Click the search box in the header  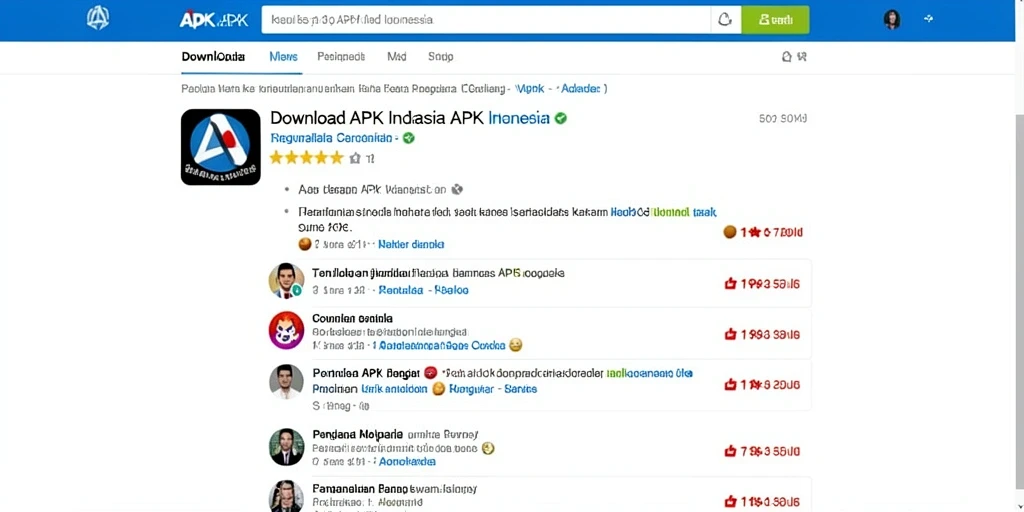(x=486, y=20)
